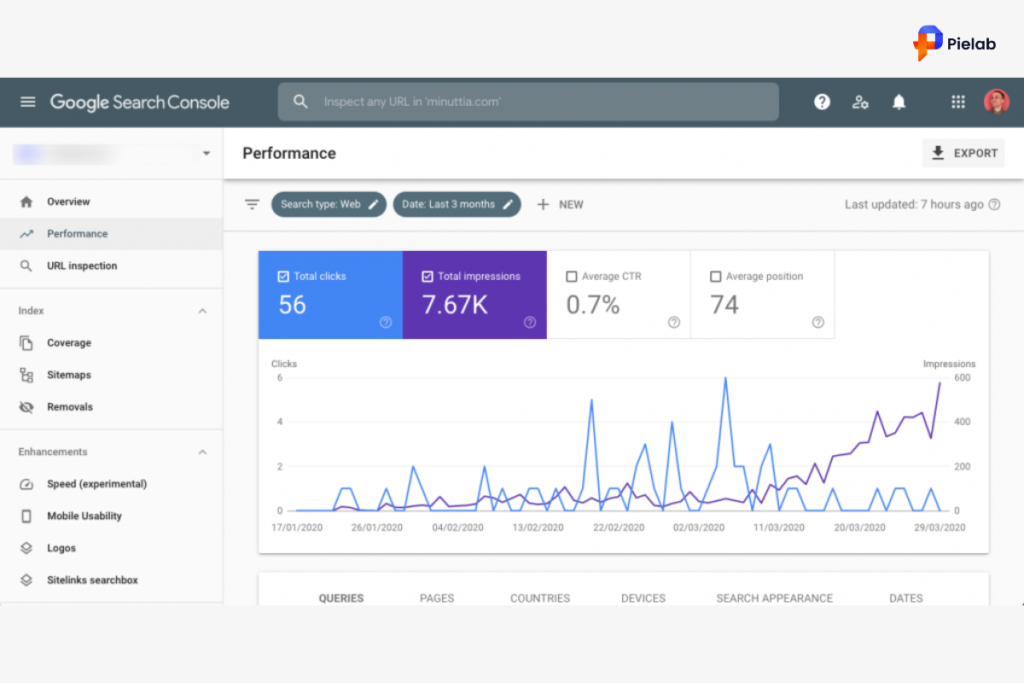Open the notifications bell
This screenshot has width=1024, height=683.
click(899, 102)
